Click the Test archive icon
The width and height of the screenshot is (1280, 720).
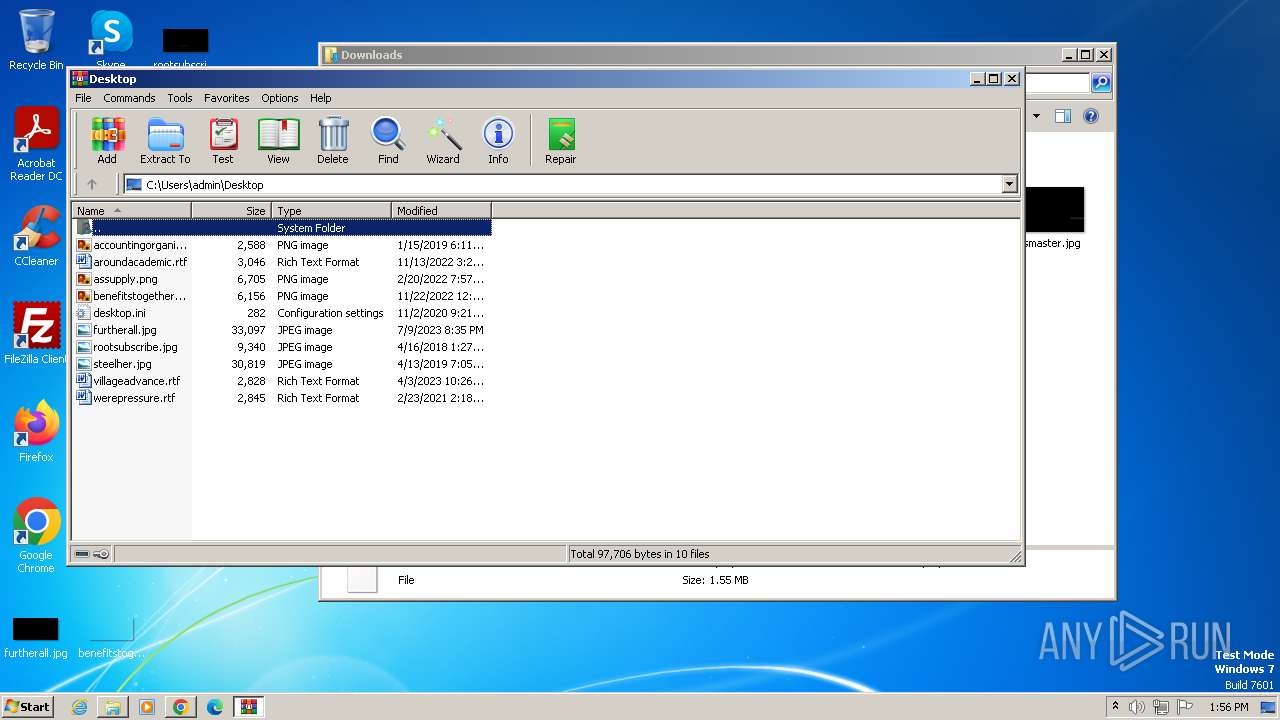pos(223,140)
